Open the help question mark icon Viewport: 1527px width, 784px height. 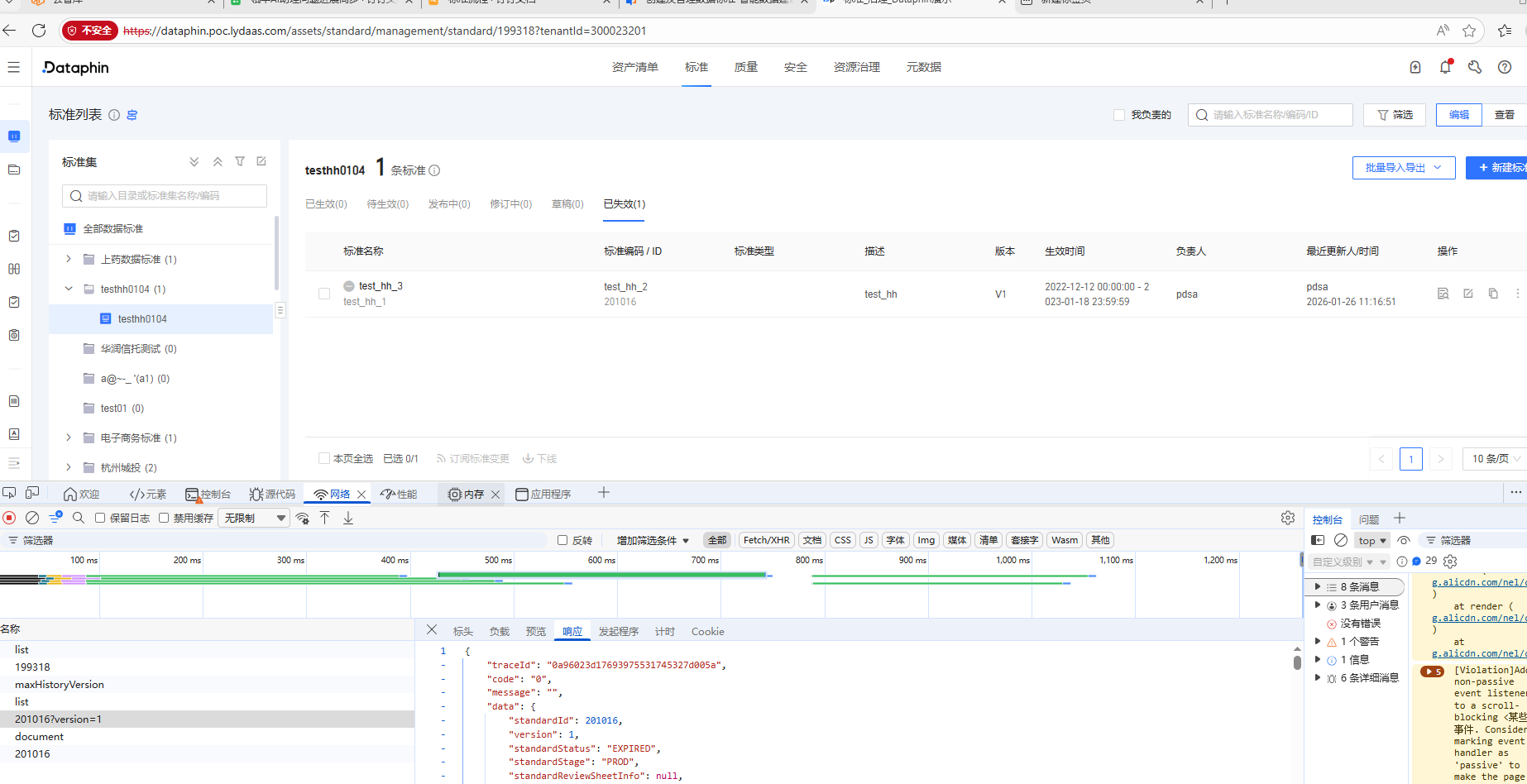point(1505,67)
